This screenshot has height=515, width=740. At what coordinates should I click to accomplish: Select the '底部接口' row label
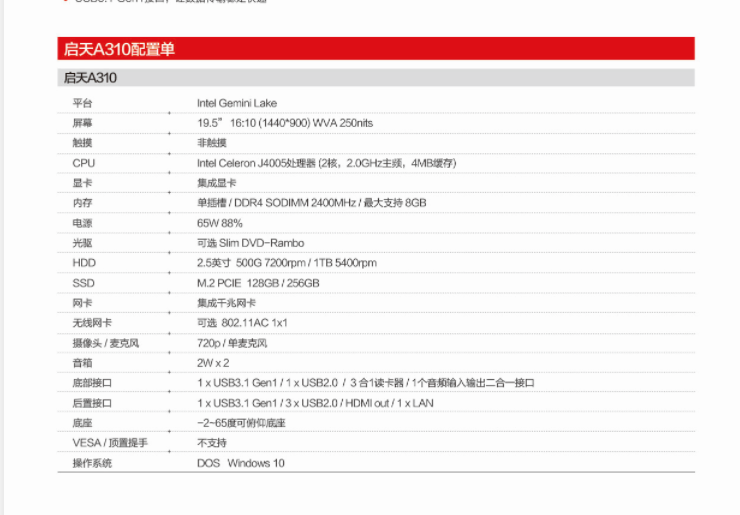(92, 383)
